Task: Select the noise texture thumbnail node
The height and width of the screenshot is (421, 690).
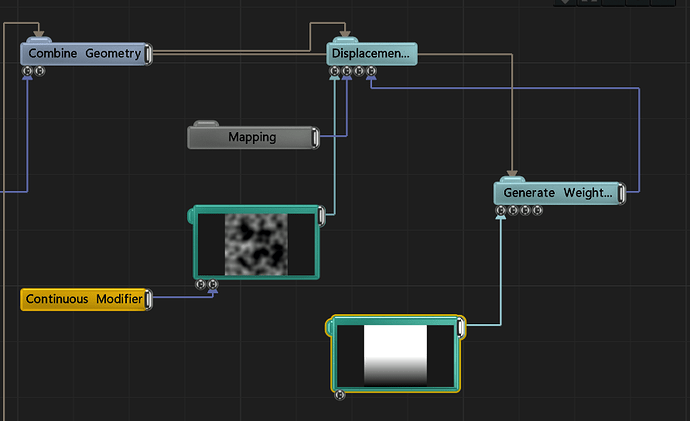Action: pos(256,242)
